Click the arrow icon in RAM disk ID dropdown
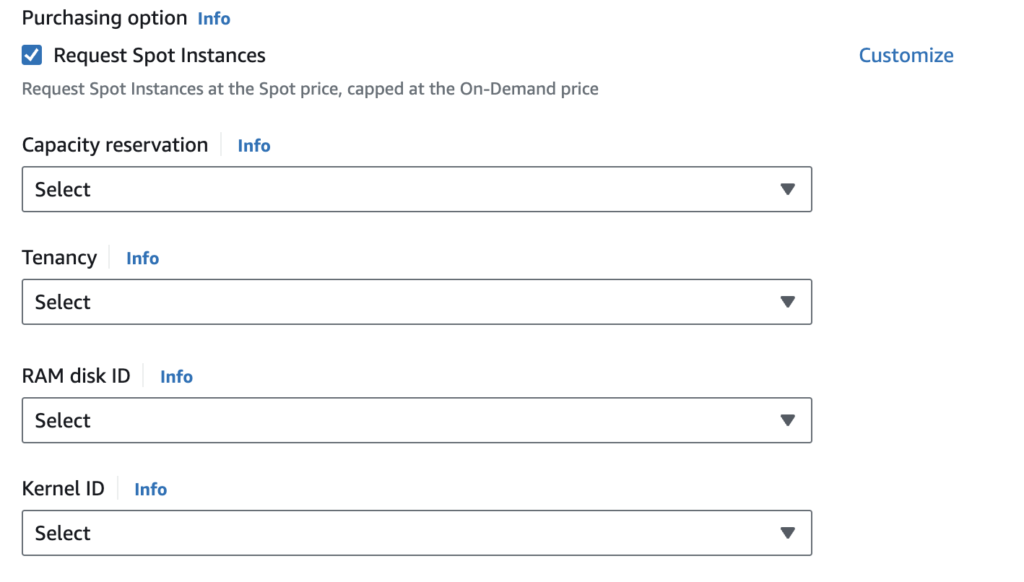This screenshot has width=1024, height=582. [x=787, y=420]
